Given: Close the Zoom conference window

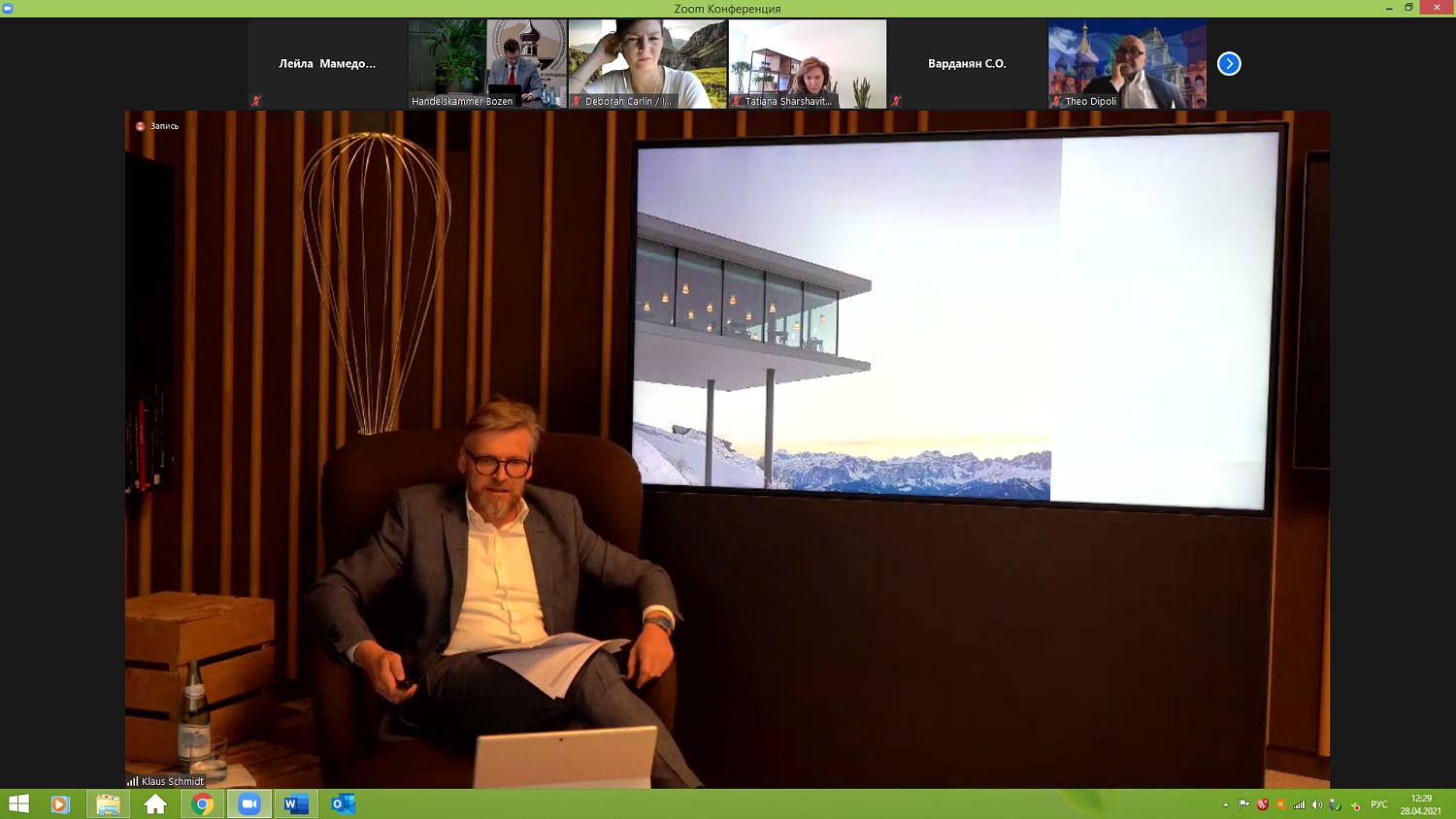Looking at the screenshot, I should click(x=1438, y=8).
